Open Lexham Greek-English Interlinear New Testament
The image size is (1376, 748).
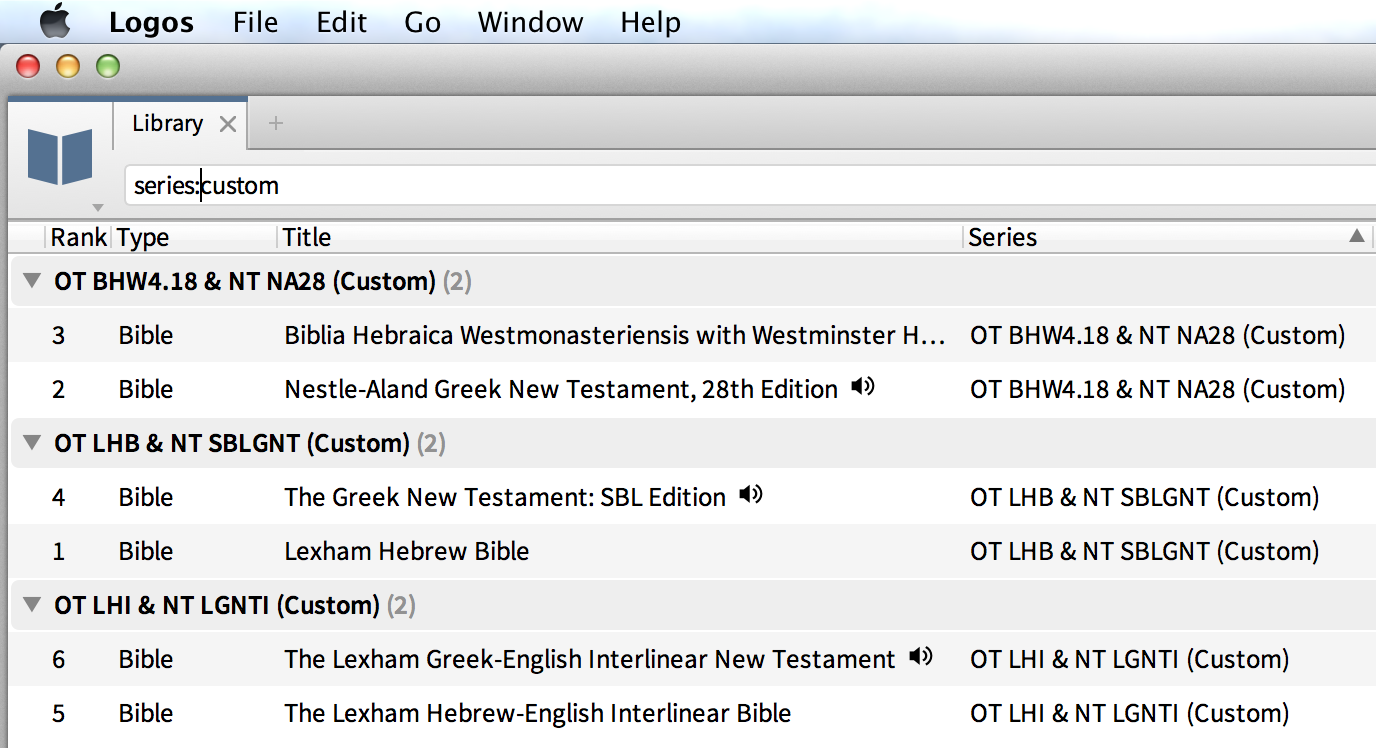pos(590,660)
